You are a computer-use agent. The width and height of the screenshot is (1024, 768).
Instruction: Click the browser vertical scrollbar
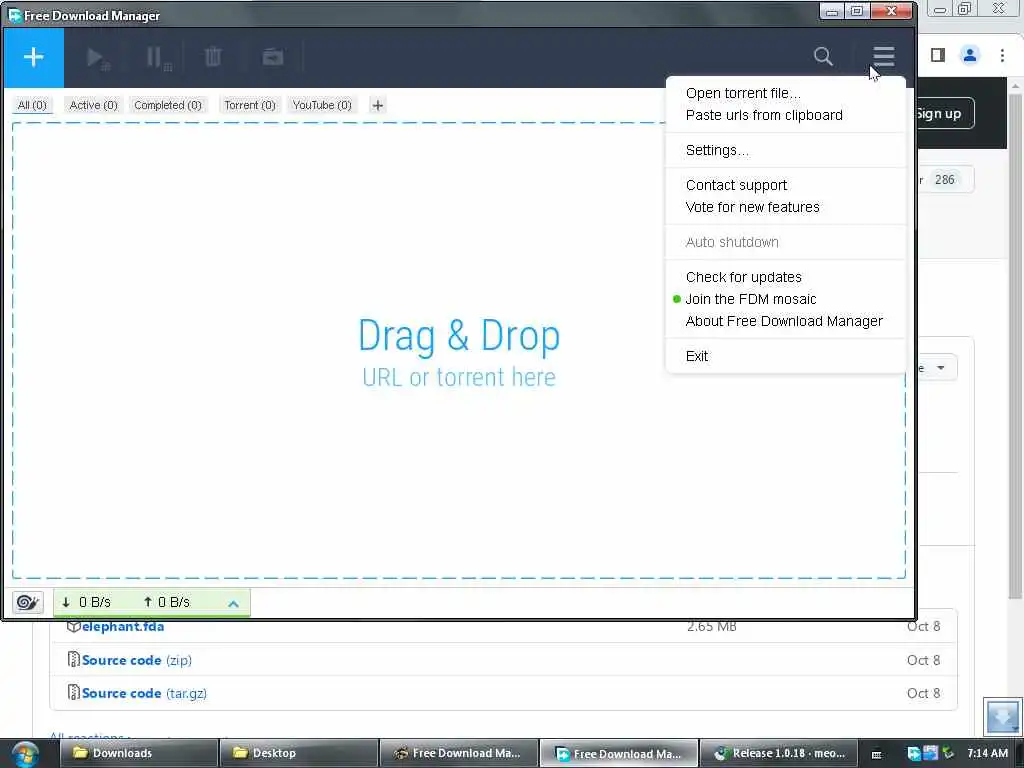click(x=1015, y=346)
